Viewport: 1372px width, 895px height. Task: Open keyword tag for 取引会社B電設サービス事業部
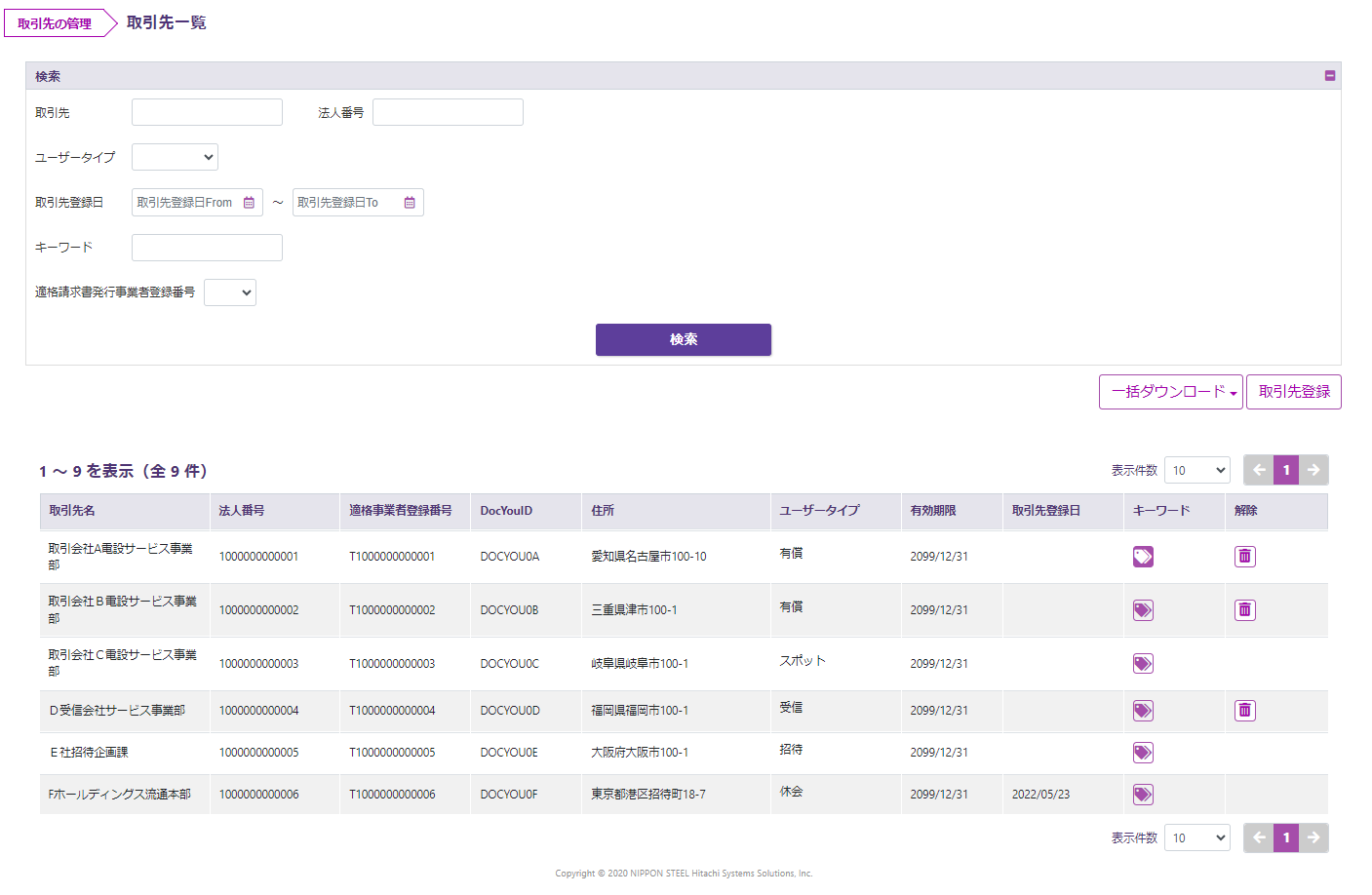1143,610
